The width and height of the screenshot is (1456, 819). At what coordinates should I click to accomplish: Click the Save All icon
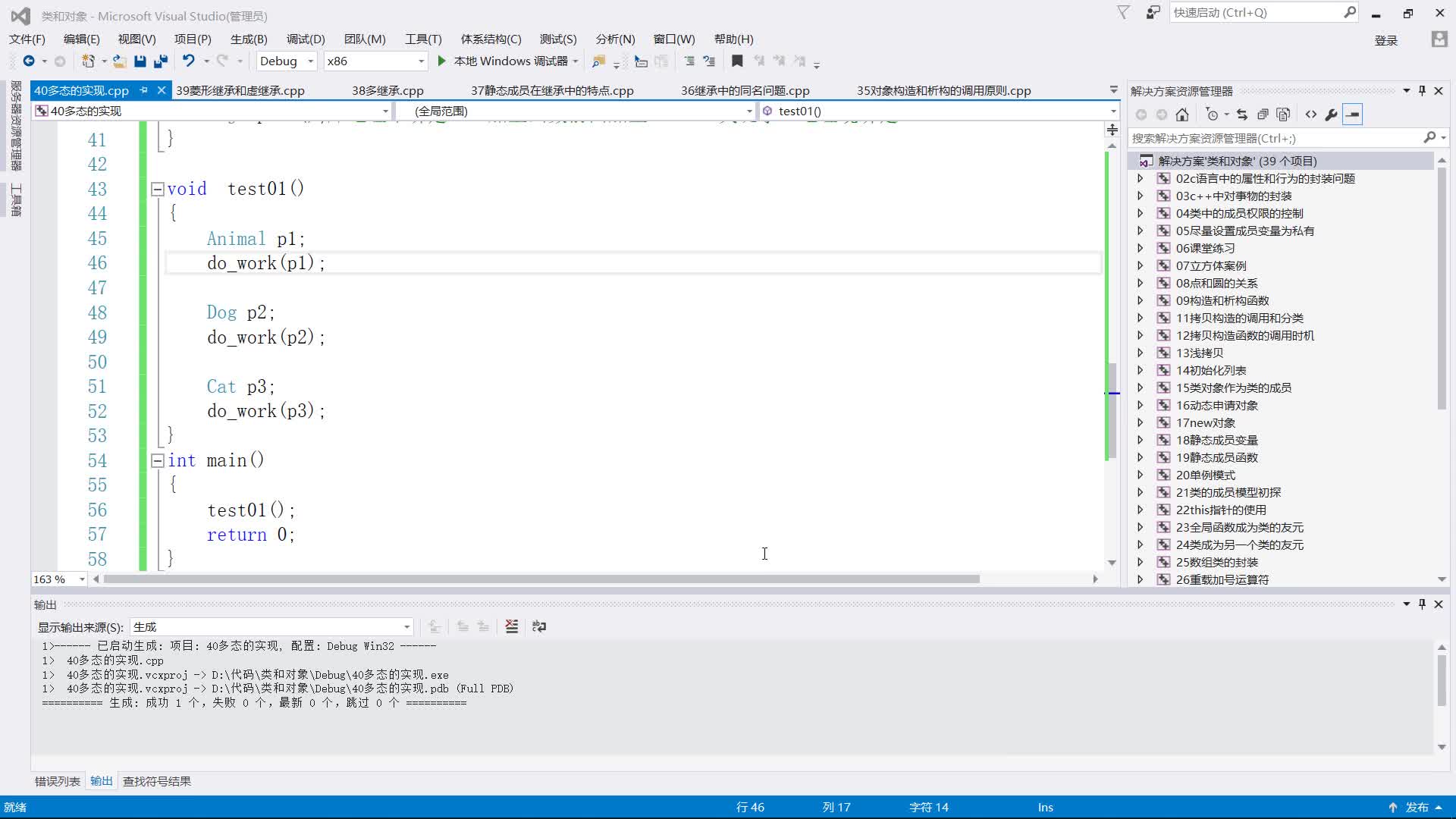[160, 61]
